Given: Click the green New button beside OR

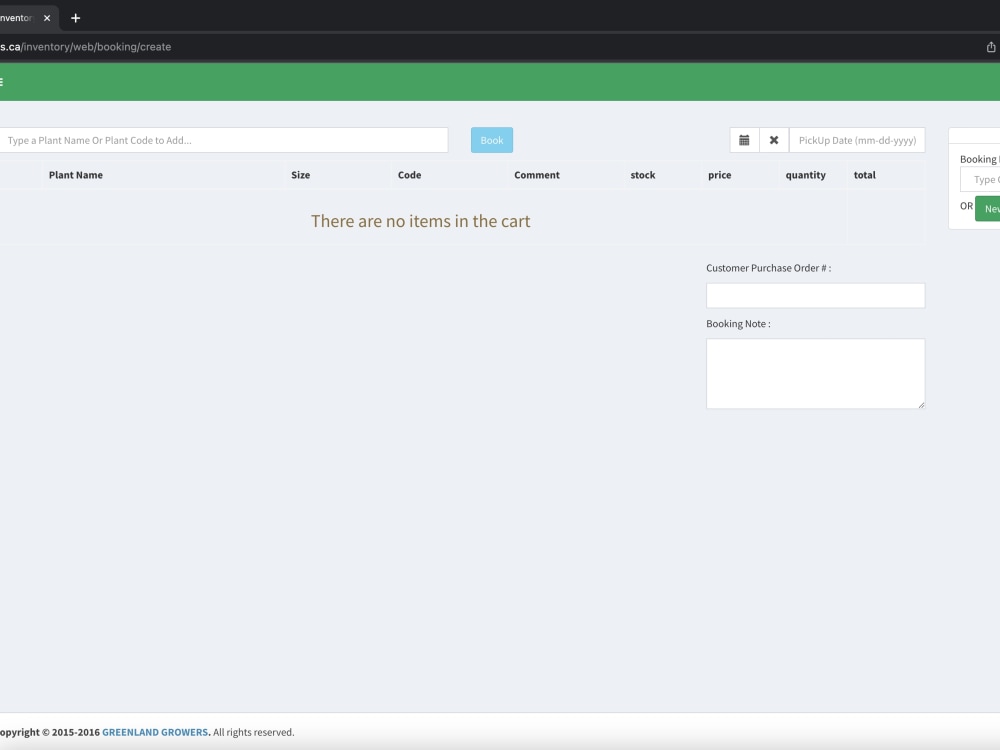Looking at the screenshot, I should (x=988, y=209).
